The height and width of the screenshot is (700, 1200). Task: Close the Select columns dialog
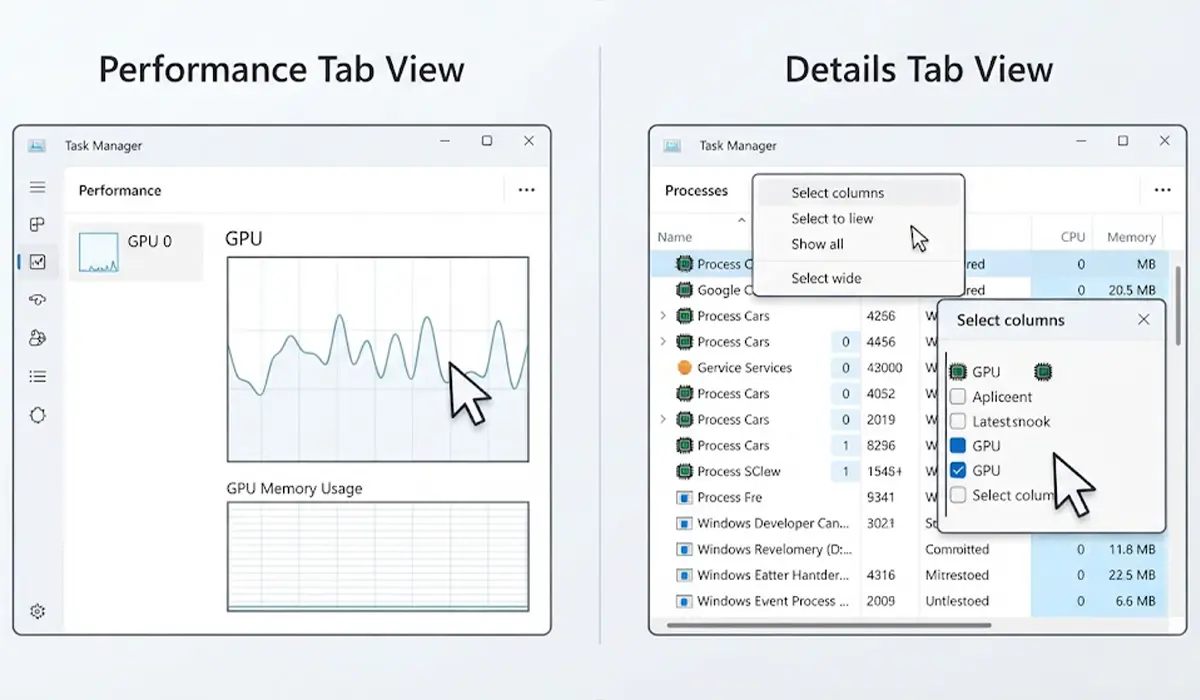point(1144,320)
